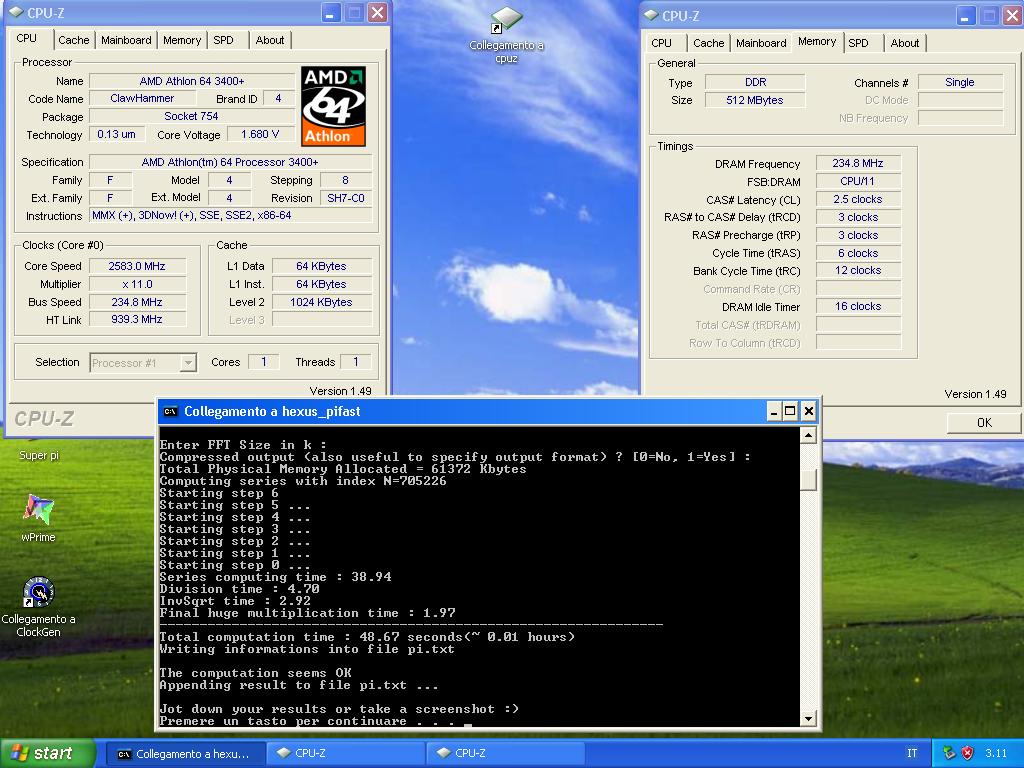1024x768 pixels.
Task: Click the Package value Socket 754
Action: [x=192, y=116]
